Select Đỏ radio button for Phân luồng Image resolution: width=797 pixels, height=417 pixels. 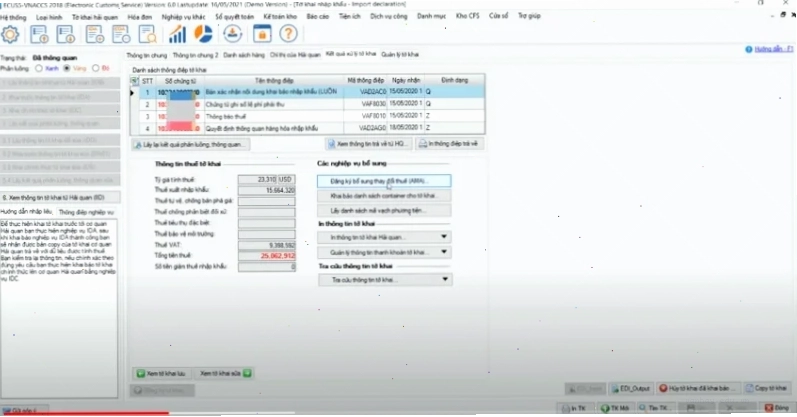[96, 68]
